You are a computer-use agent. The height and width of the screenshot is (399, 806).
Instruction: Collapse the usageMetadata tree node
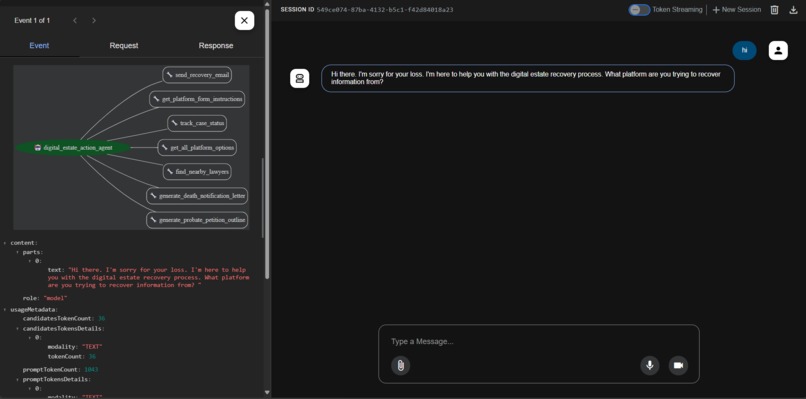(x=5, y=310)
